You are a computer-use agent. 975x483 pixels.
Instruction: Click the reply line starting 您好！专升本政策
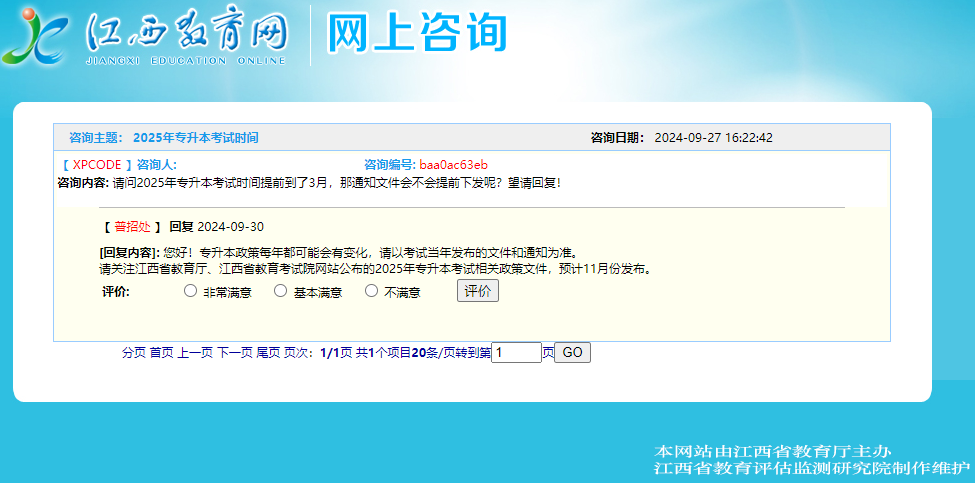pos(372,254)
